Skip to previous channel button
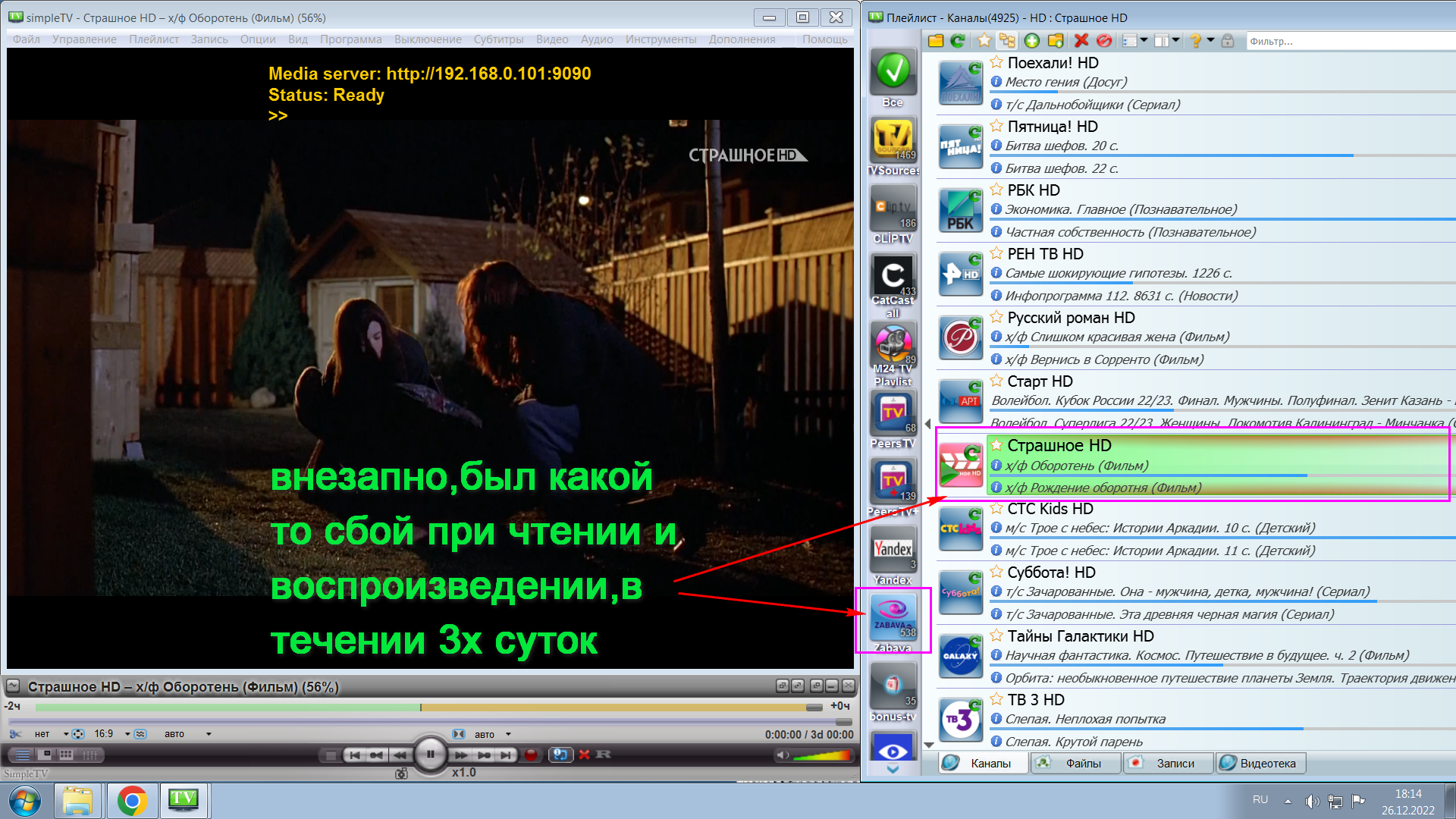The image size is (1456, 819). (x=354, y=755)
